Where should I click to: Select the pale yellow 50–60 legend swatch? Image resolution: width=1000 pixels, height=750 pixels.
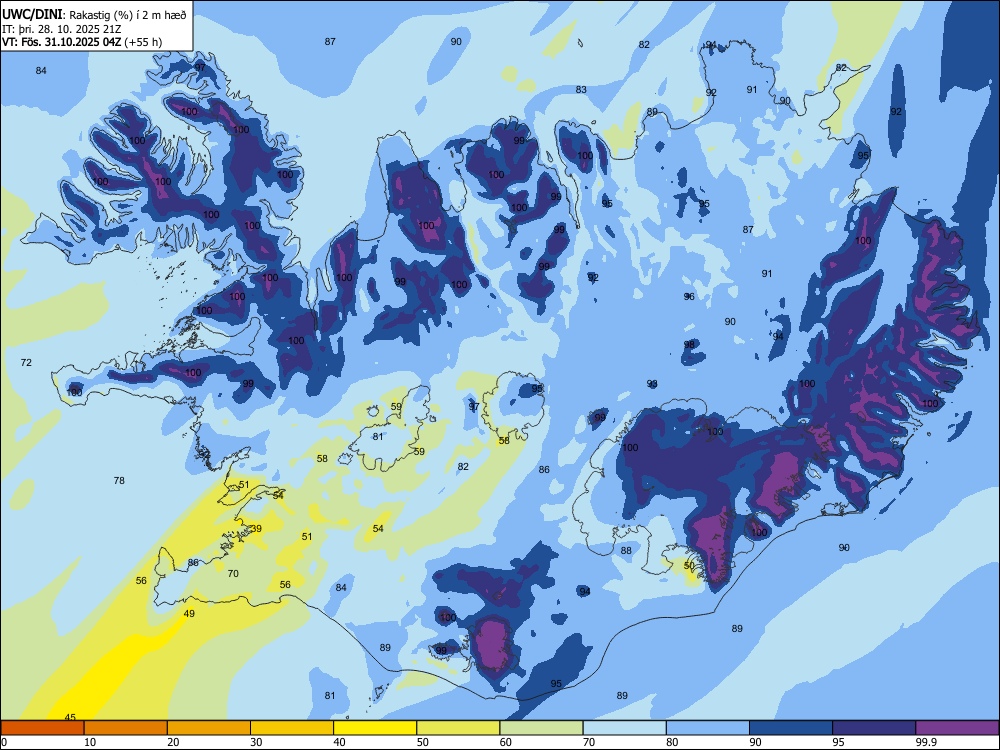point(458,728)
